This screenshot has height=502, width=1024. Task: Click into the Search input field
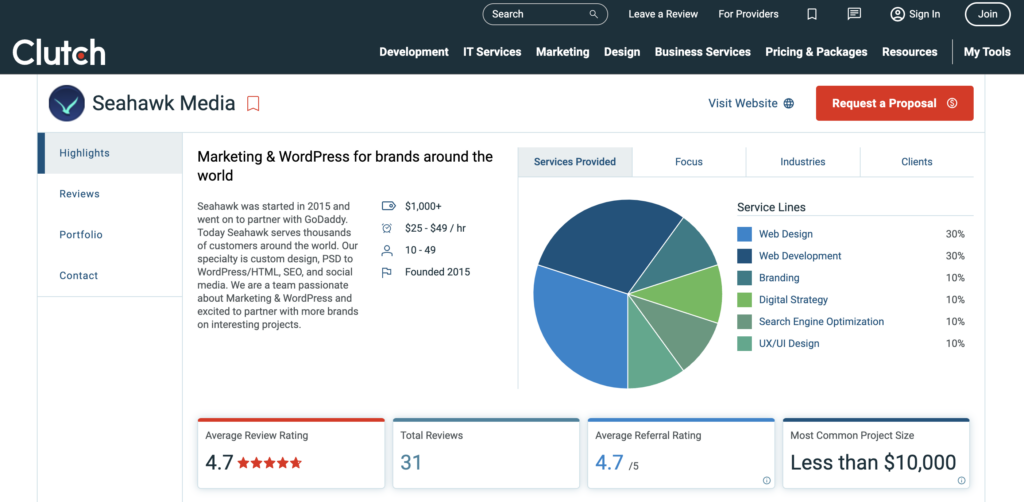click(x=535, y=14)
